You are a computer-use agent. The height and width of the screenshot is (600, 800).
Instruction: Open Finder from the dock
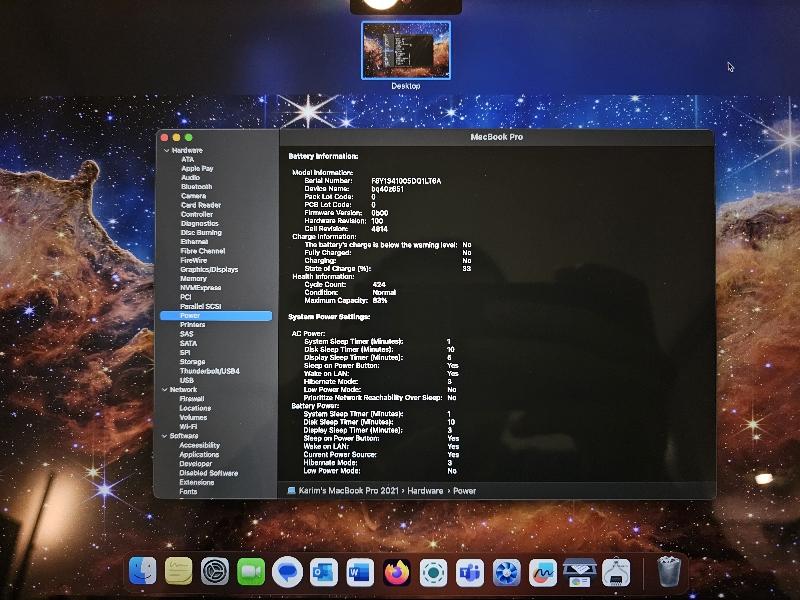pyautogui.click(x=143, y=572)
